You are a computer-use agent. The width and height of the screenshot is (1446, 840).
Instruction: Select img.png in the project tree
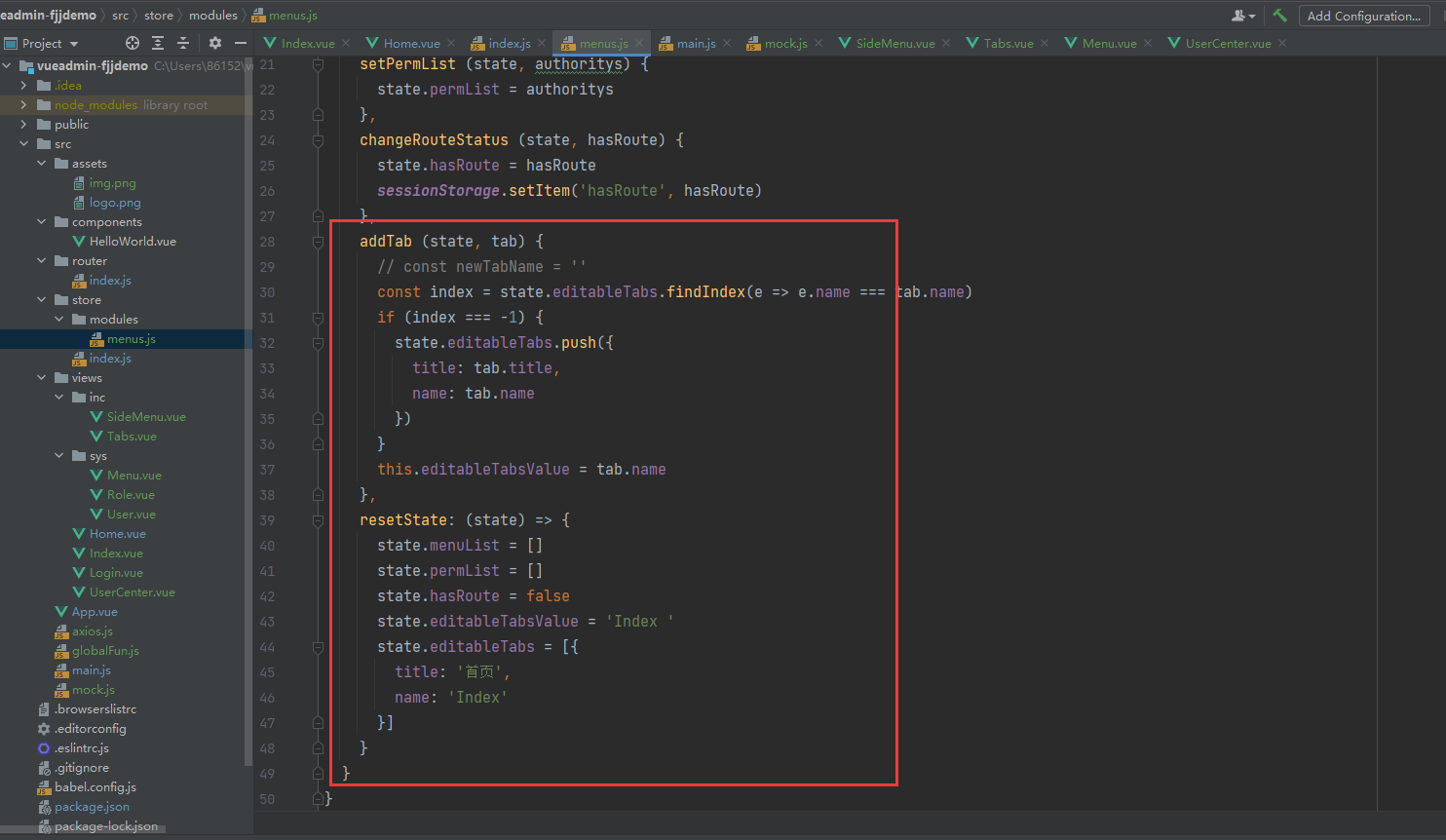pos(112,183)
